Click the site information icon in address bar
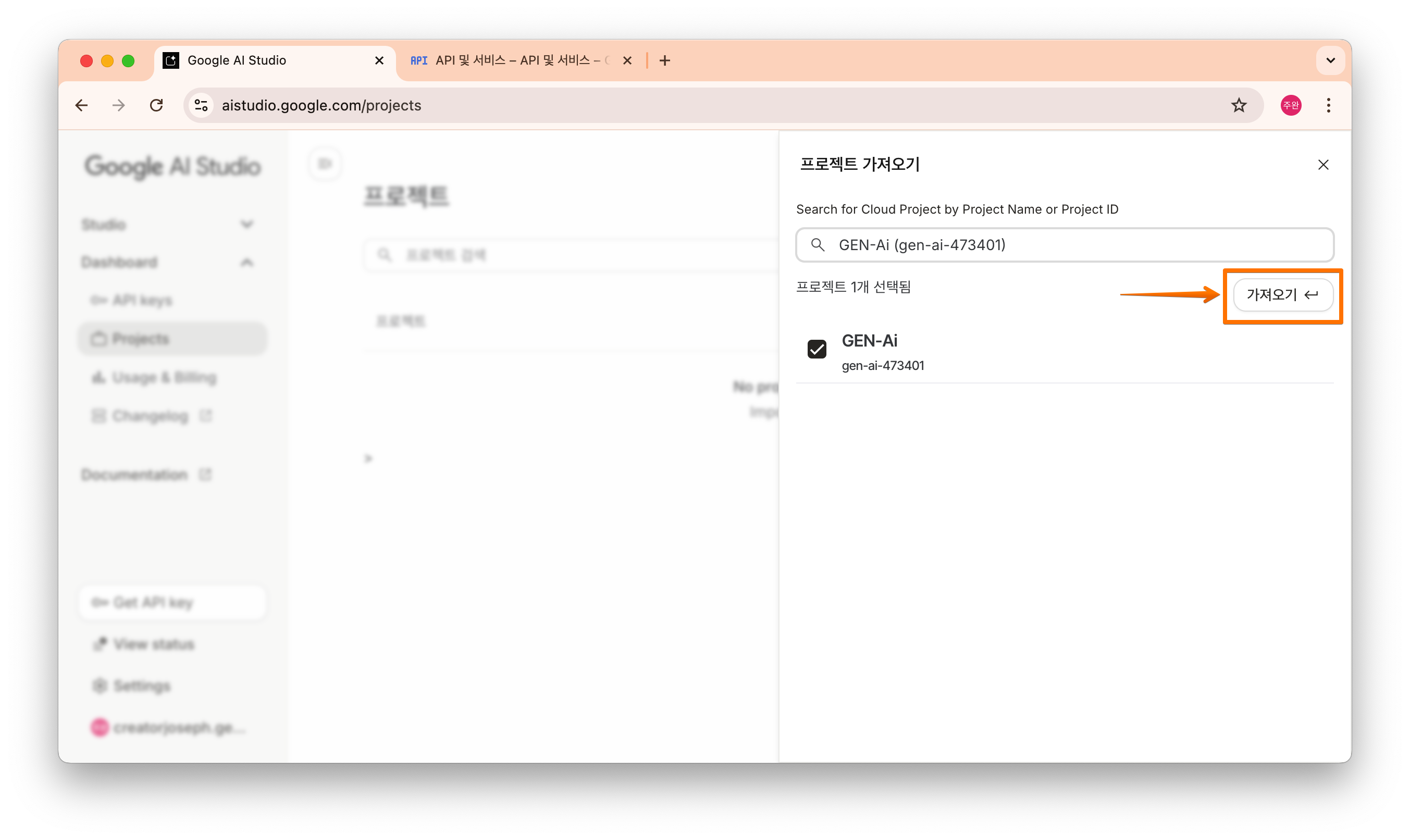 pos(201,105)
